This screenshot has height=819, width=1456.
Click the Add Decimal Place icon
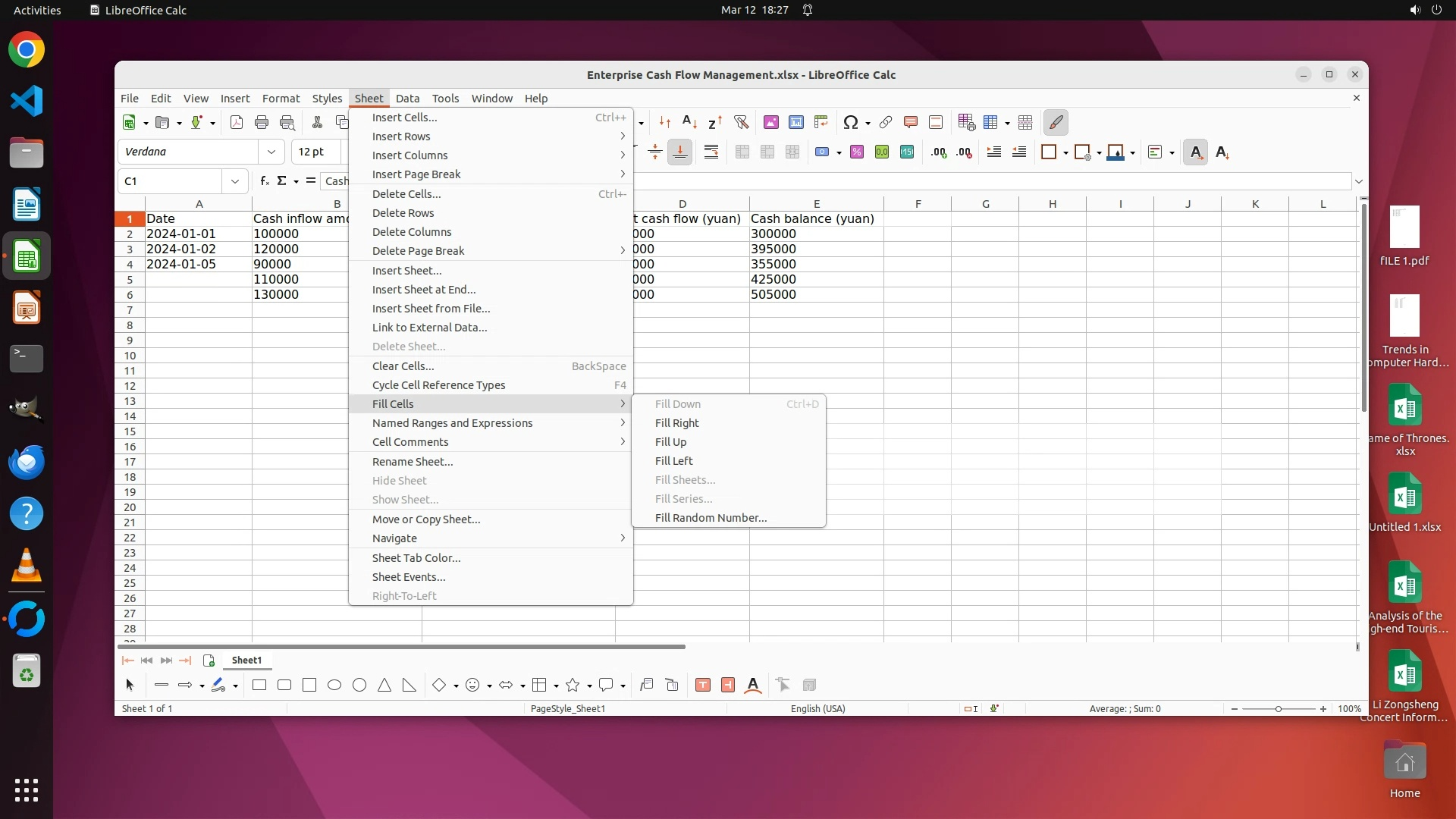click(939, 152)
